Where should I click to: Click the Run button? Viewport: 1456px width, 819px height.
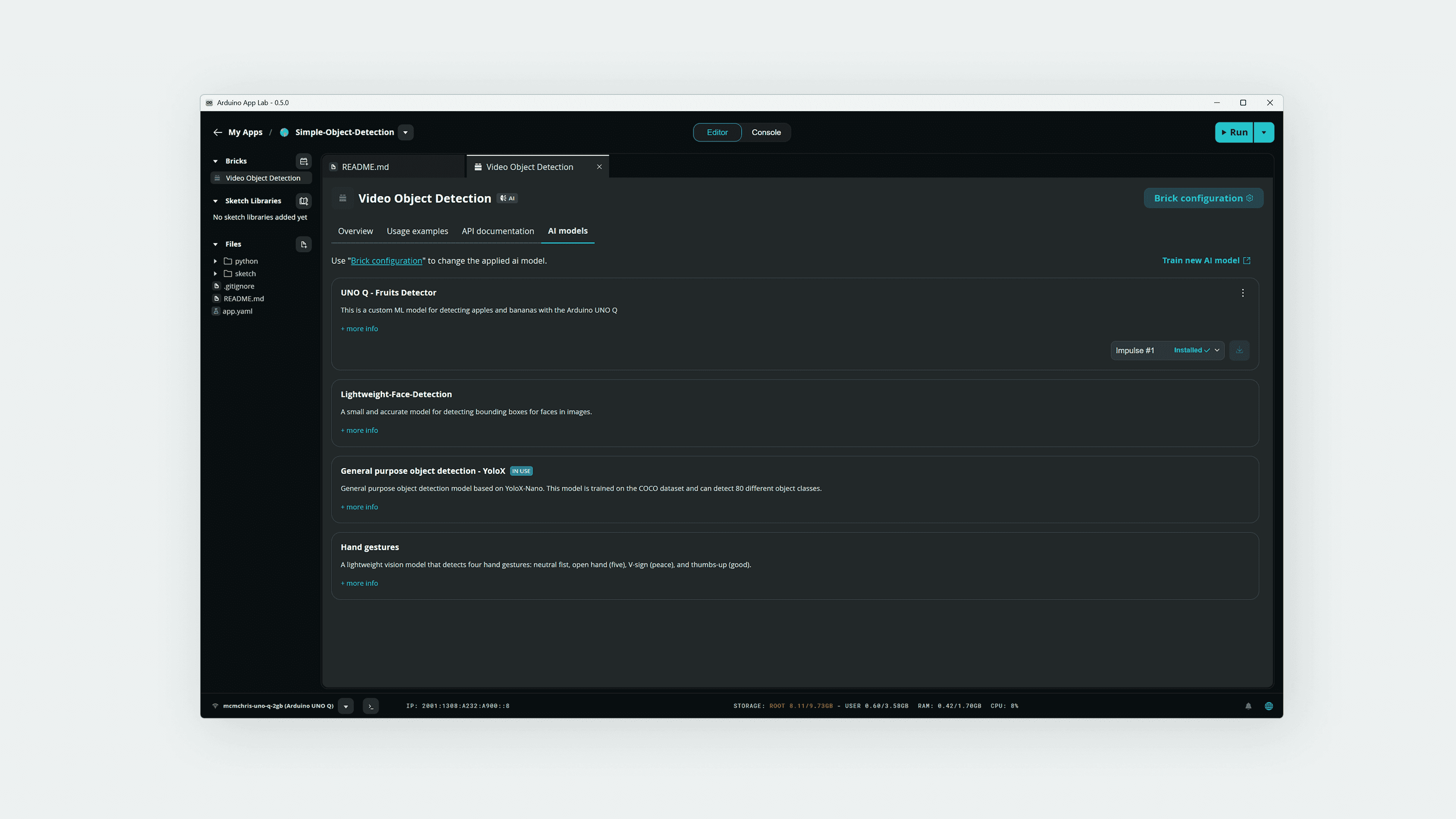(1234, 132)
